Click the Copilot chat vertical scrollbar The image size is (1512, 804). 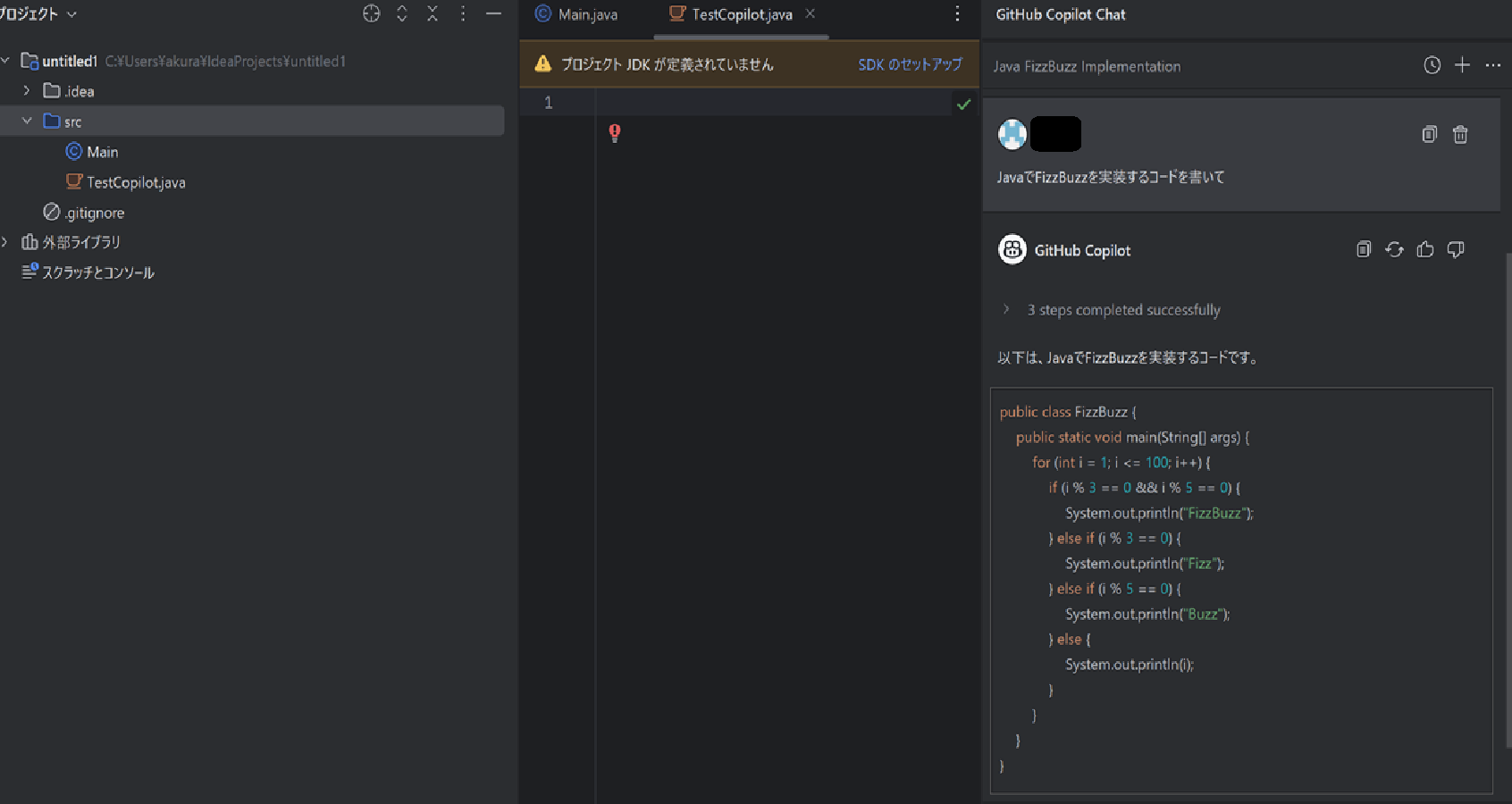tap(1508, 500)
